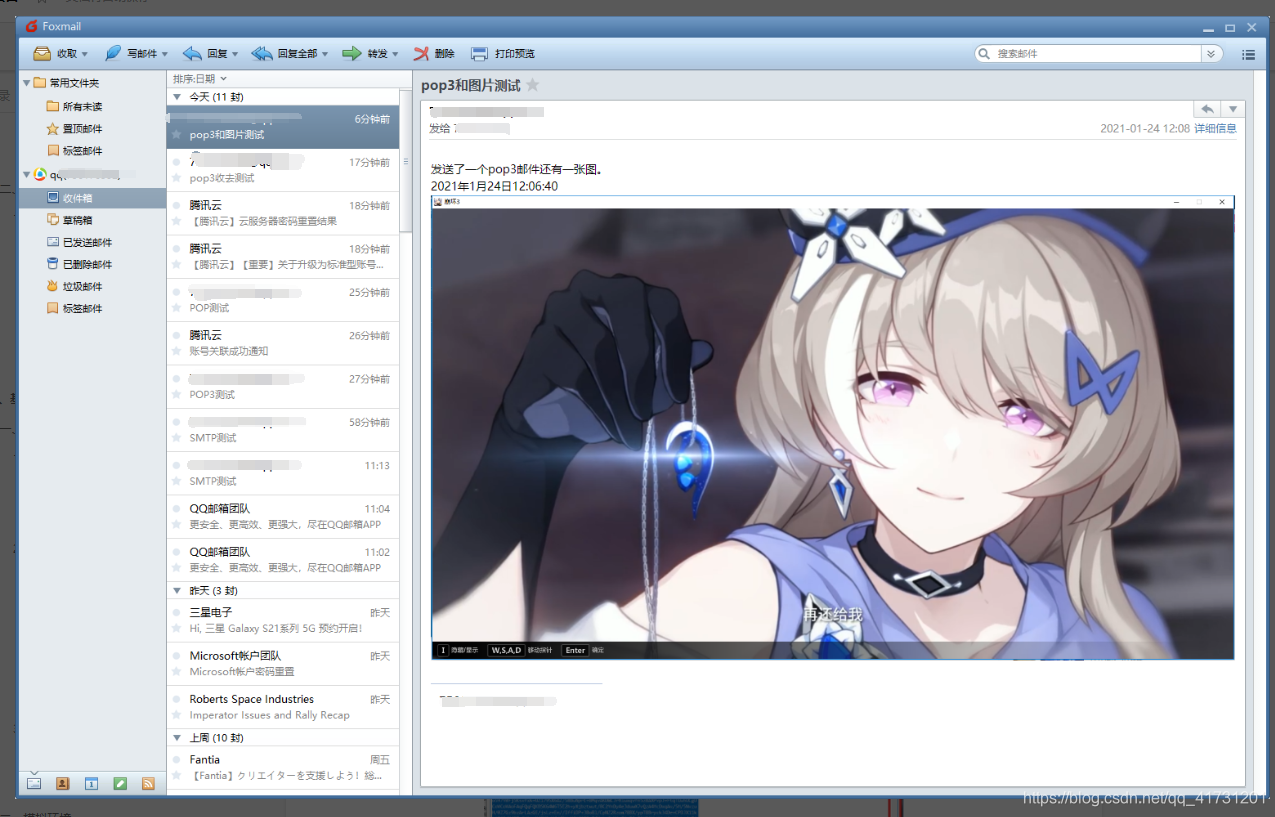
Task: Click the 回复全部 reply-all toolbar button
Action: click(x=284, y=54)
